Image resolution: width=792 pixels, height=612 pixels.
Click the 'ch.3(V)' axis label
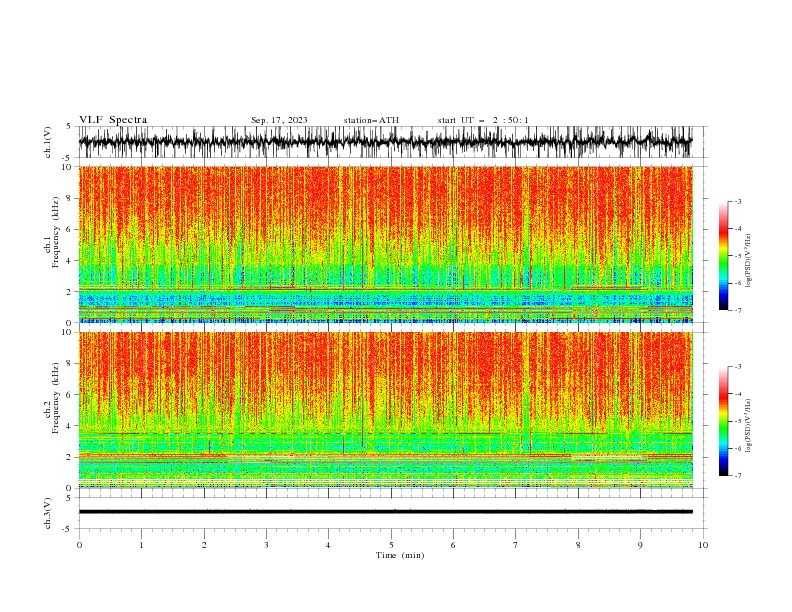click(48, 513)
